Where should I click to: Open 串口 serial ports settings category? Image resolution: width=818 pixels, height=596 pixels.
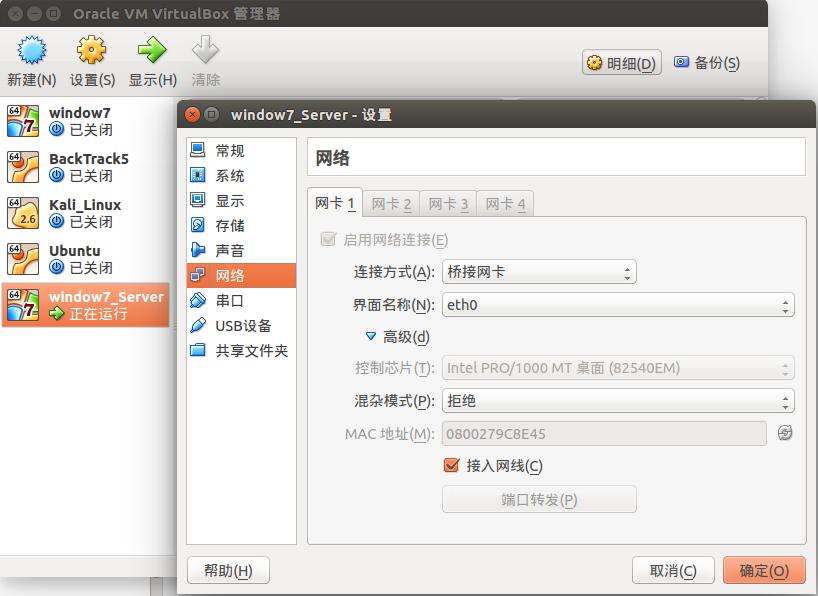coord(241,301)
